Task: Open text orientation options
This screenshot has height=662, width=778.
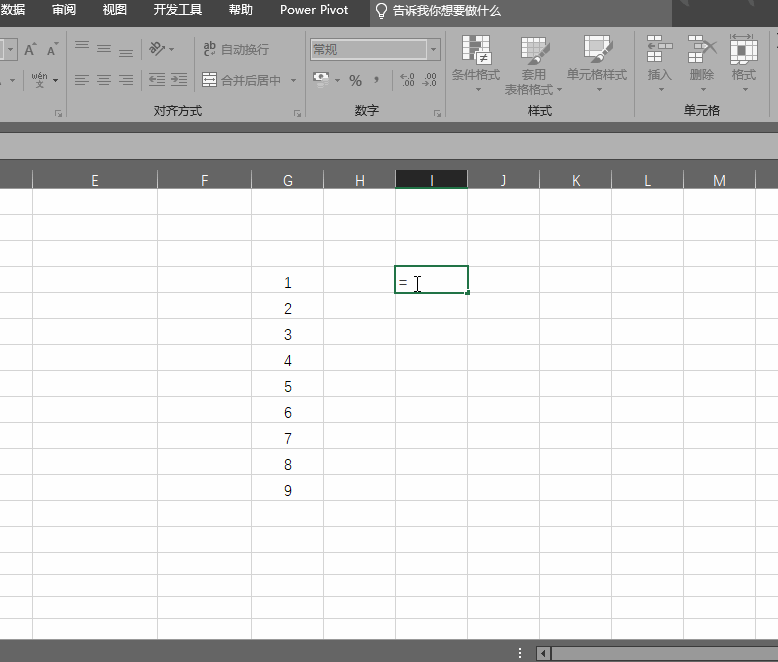Action: (161, 49)
